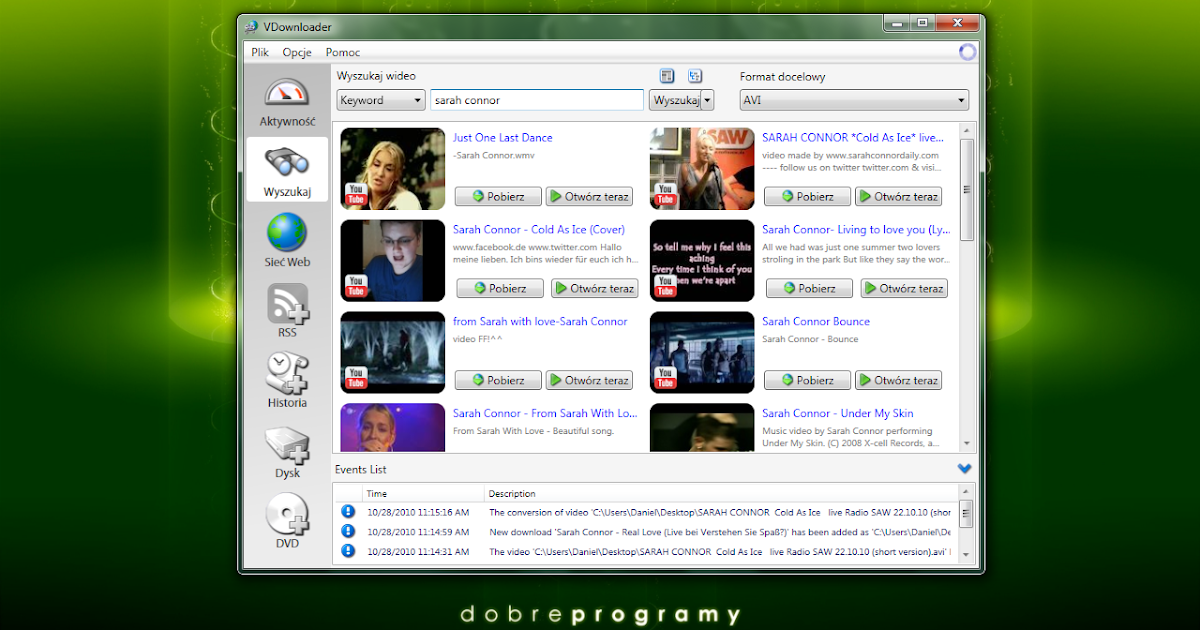Open the arrow beside the Wyszukaj button
The width and height of the screenshot is (1200, 630).
click(708, 100)
